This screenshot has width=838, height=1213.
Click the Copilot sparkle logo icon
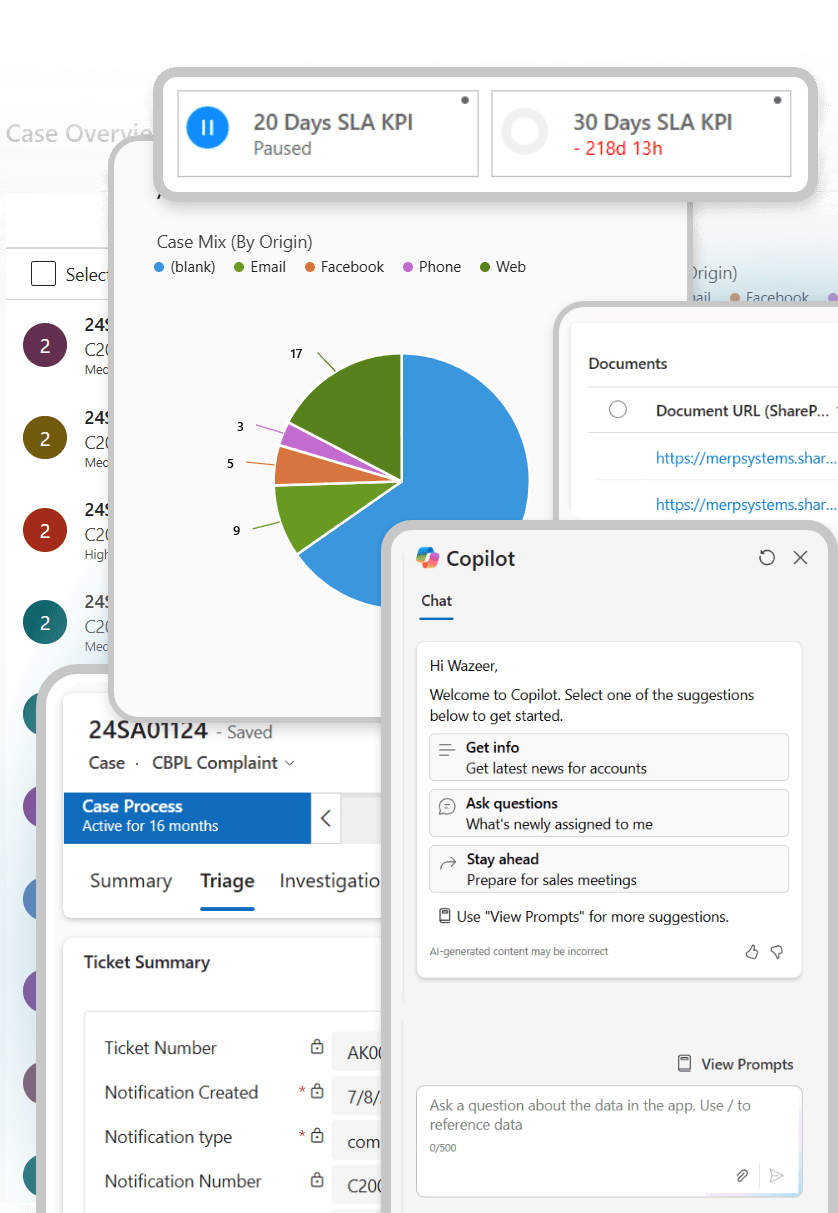428,558
